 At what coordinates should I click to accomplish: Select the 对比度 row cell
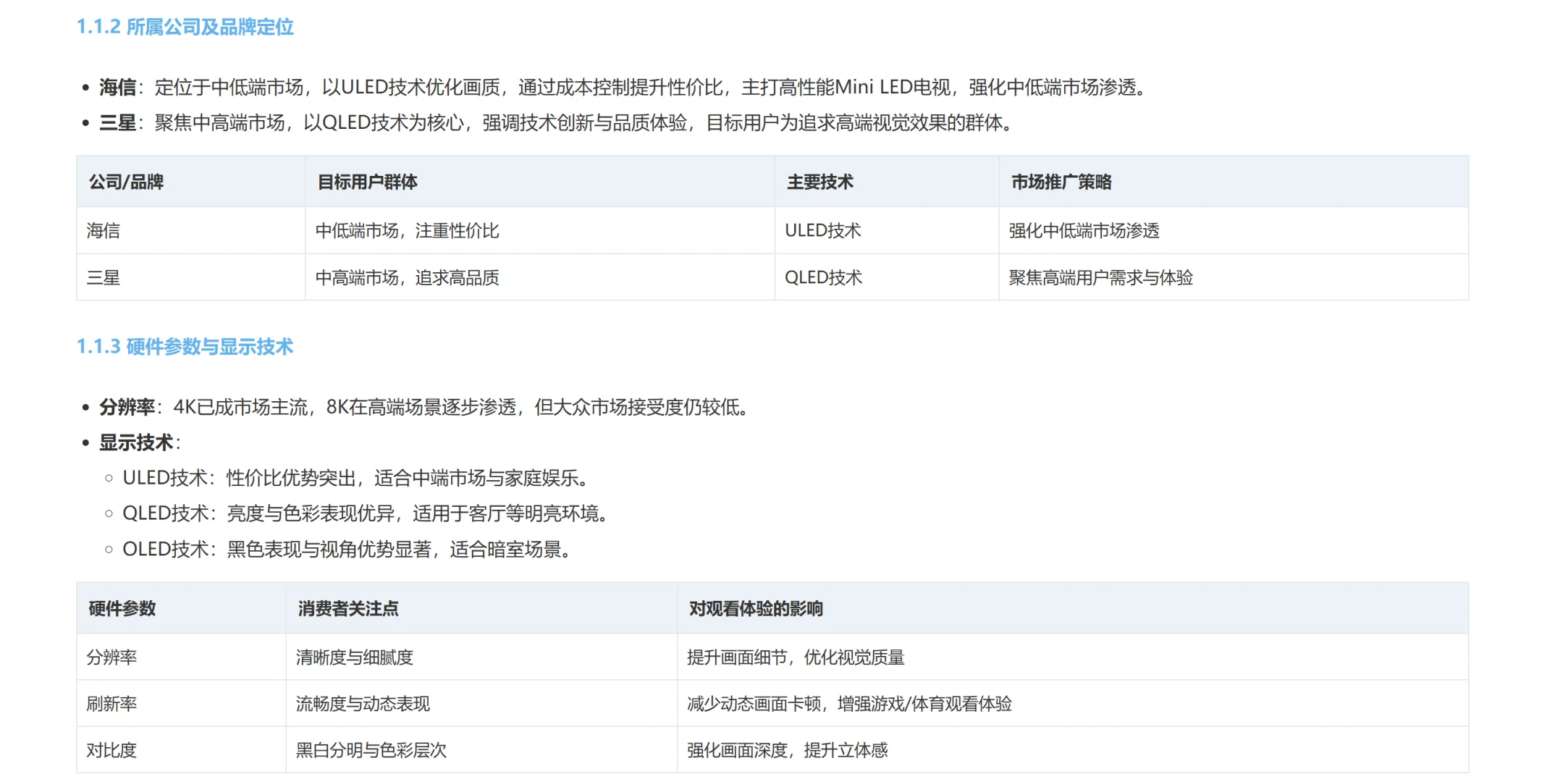[x=111, y=750]
